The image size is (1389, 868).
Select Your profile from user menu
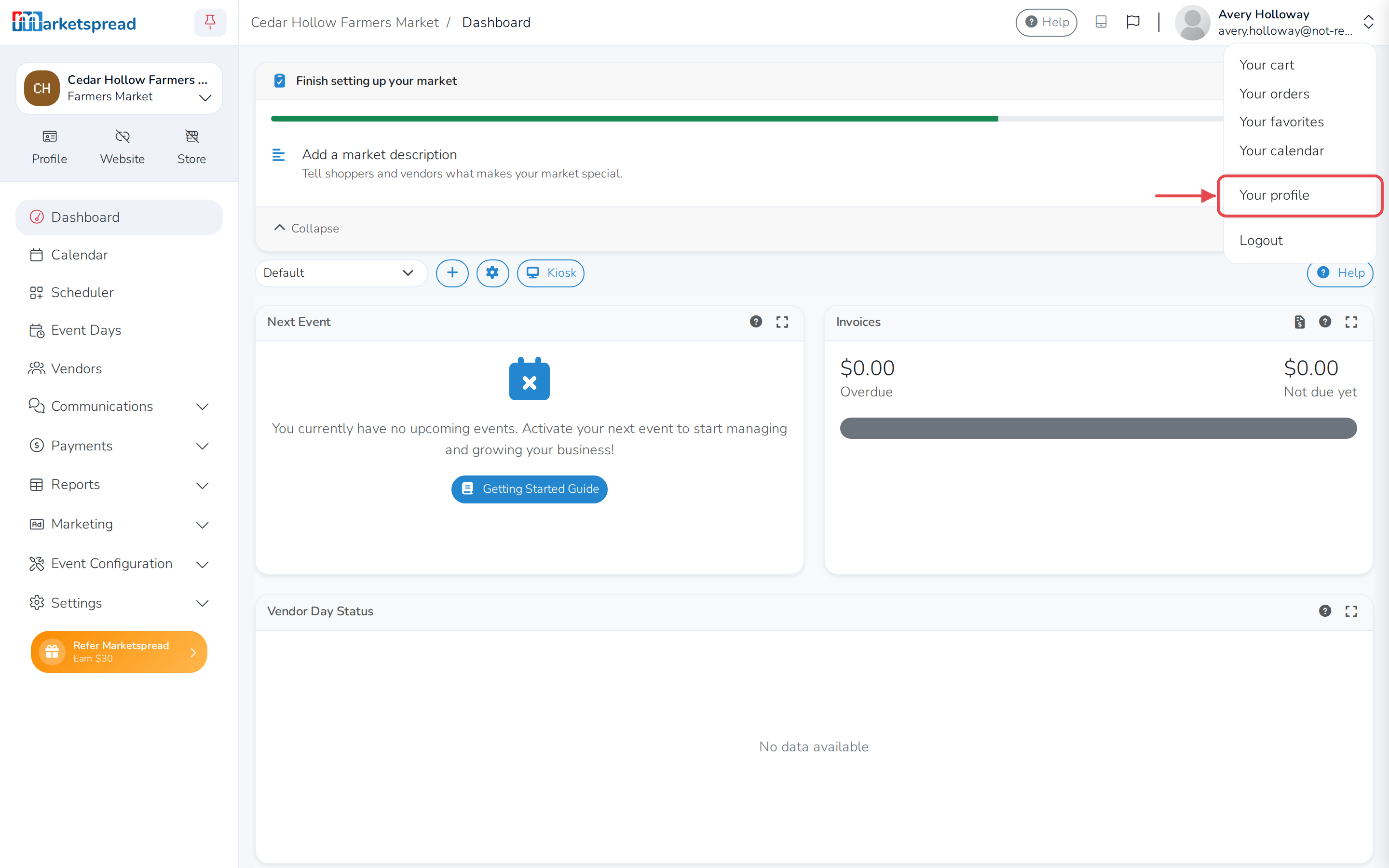[x=1299, y=195]
